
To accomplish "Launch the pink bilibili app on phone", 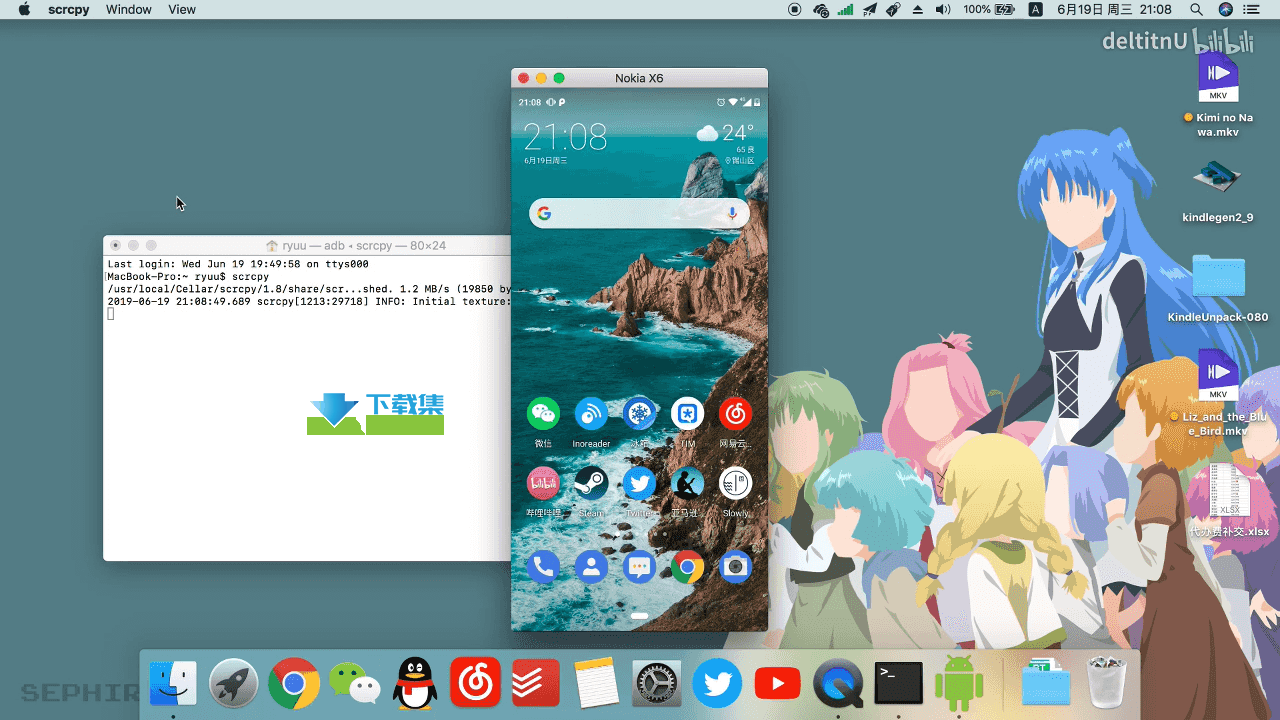I will point(543,483).
